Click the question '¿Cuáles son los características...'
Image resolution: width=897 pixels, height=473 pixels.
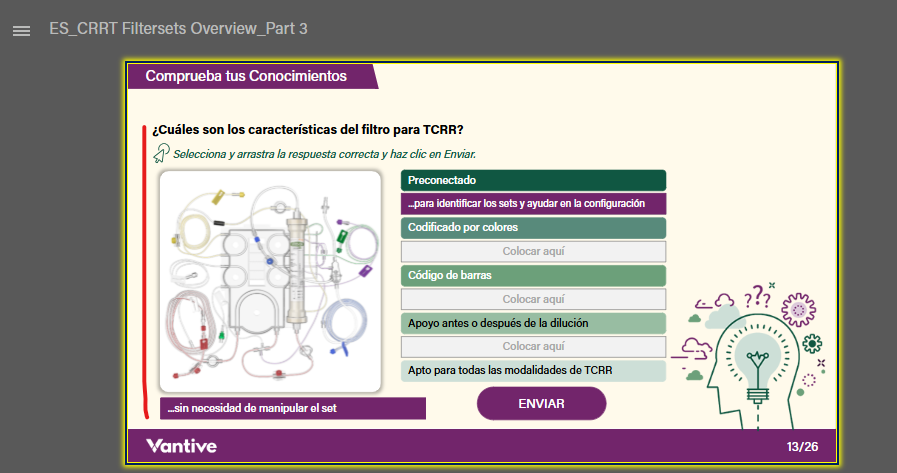point(308,130)
